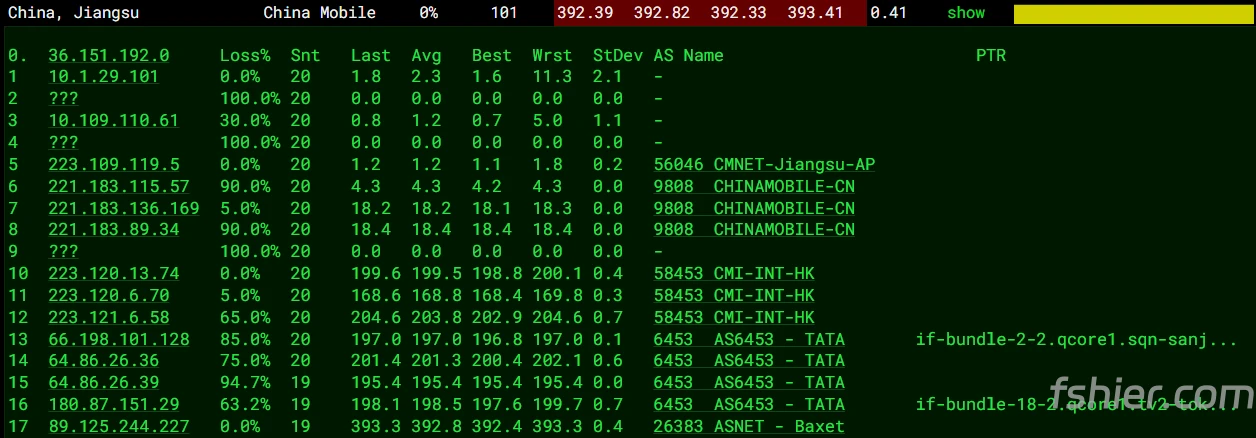Open the '???' entry at hop 4
Viewport: 1256px width, 438px height.
click(x=63, y=143)
